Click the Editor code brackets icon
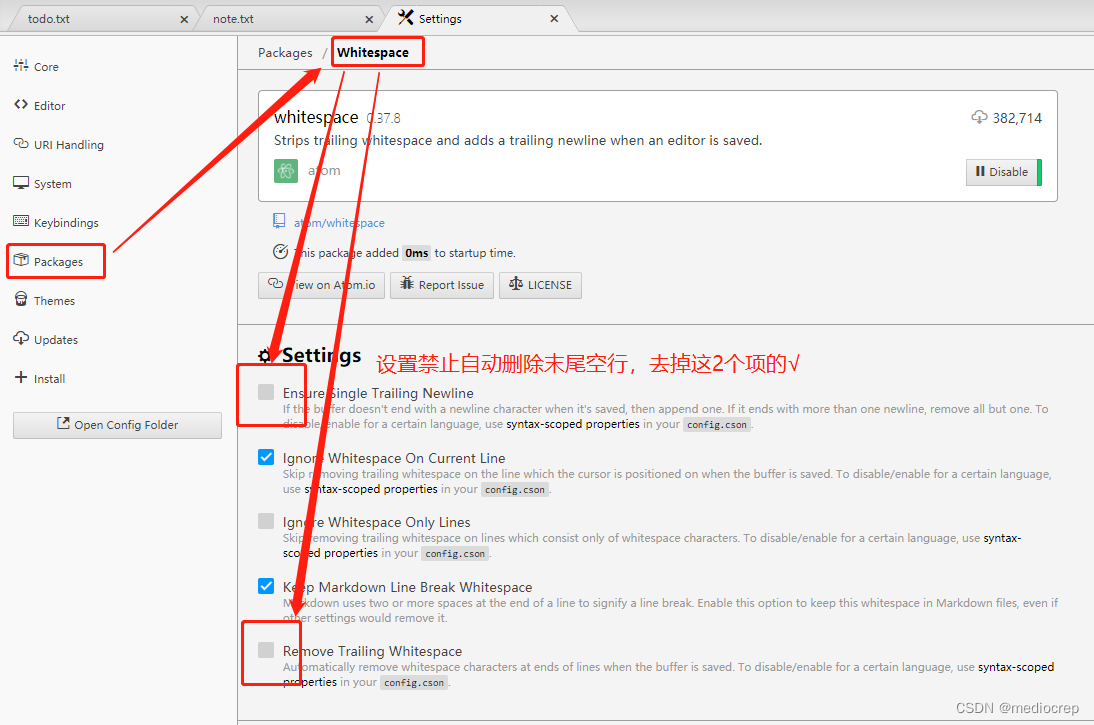 (21, 105)
